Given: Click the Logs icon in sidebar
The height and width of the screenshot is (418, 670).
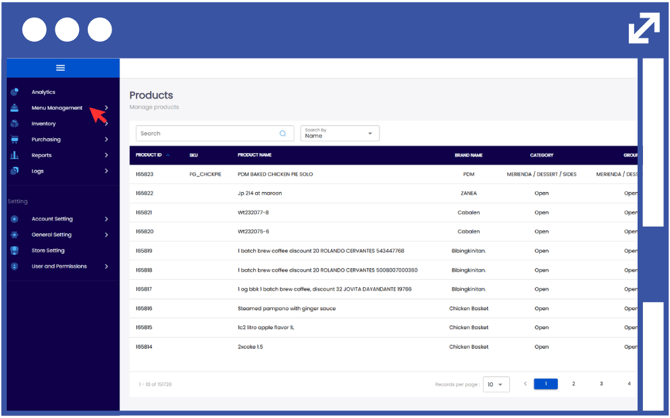Looking at the screenshot, I should pyautogui.click(x=14, y=171).
